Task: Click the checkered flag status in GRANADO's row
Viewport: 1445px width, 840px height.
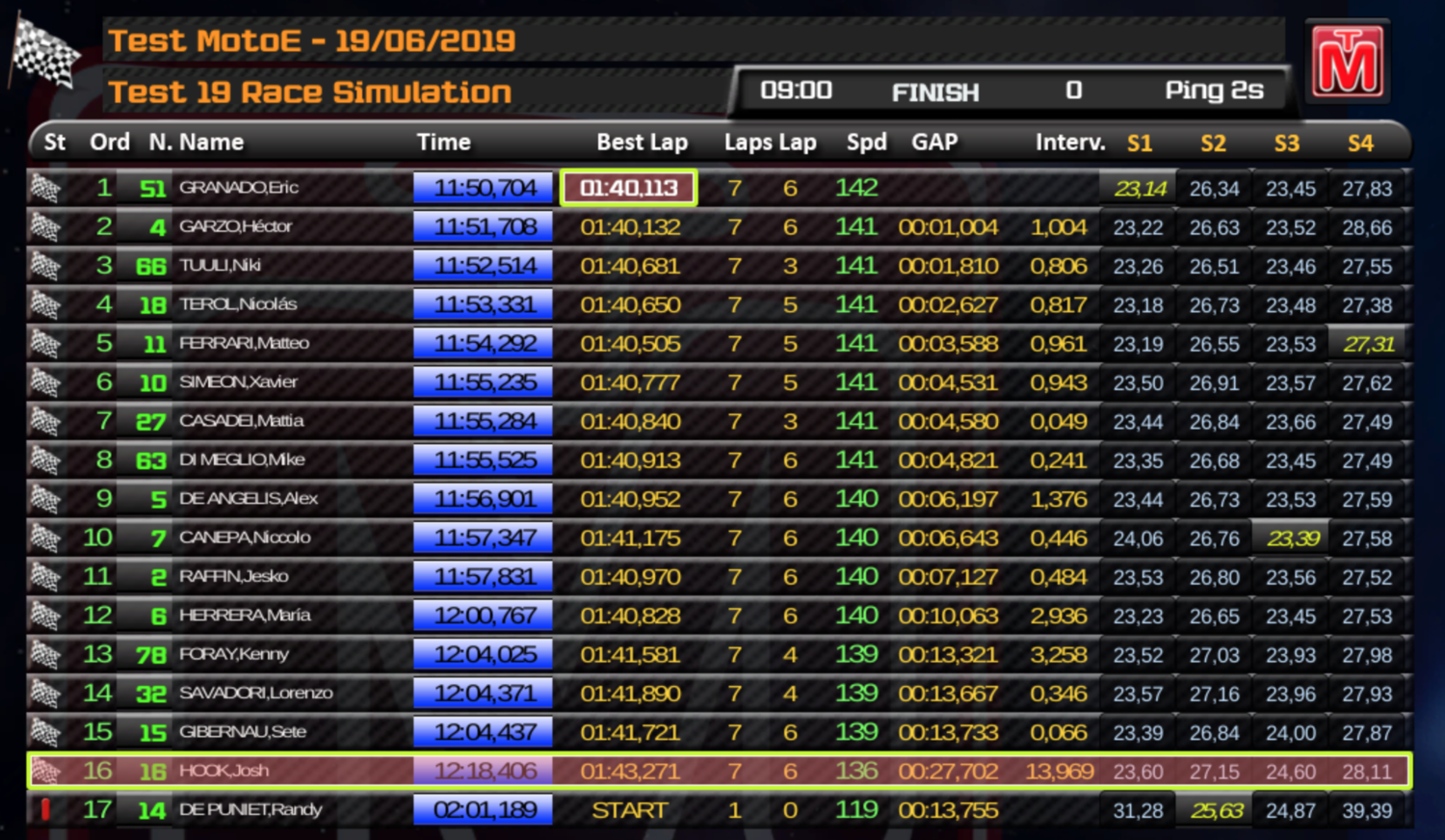Action: tap(45, 188)
